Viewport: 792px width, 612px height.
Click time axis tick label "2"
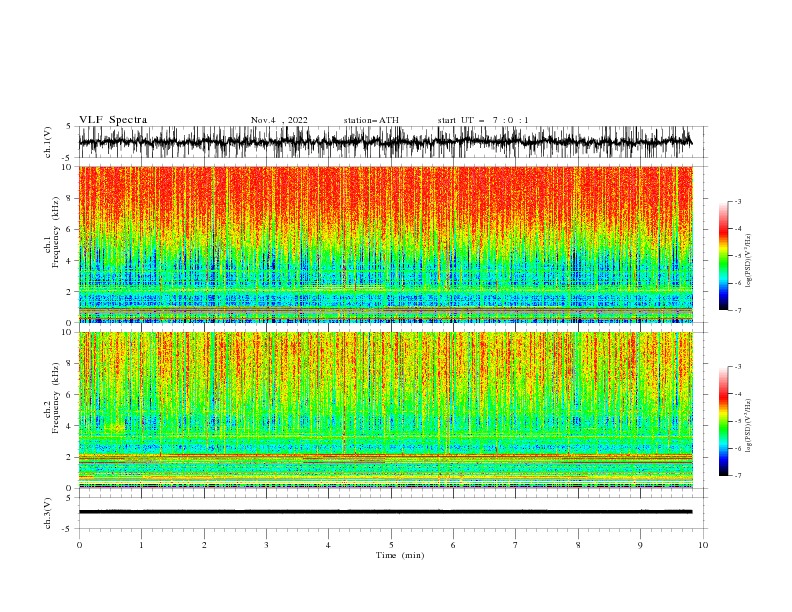coord(204,545)
